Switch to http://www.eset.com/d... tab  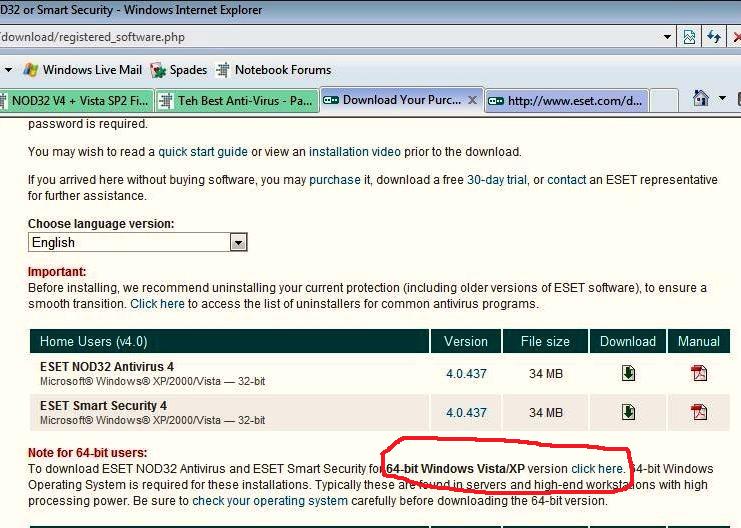pos(567,101)
